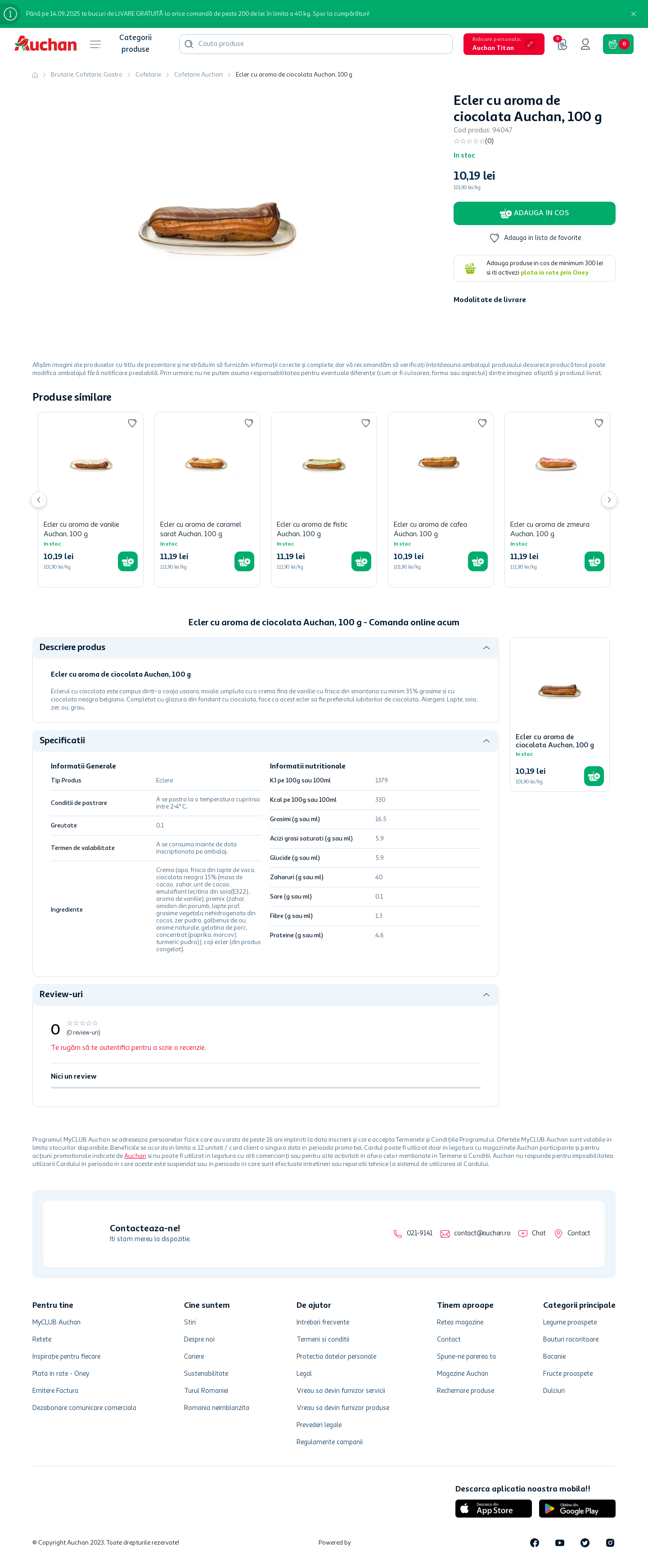Favorite the Ecler fistic card heart
The height and width of the screenshot is (1568, 648).
pos(366,423)
